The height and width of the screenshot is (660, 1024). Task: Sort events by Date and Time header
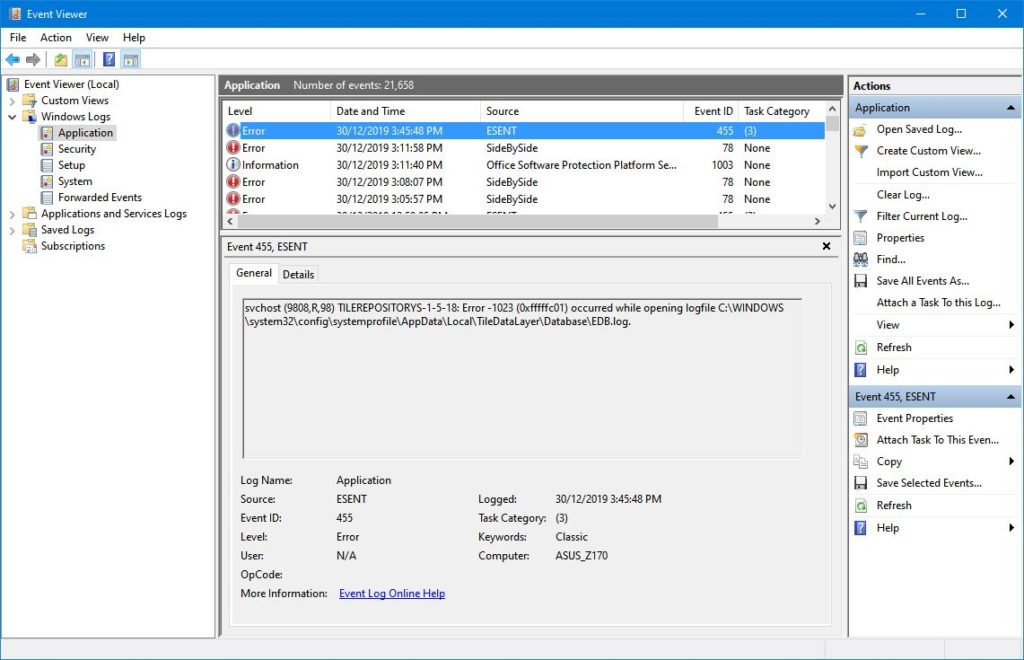(405, 112)
